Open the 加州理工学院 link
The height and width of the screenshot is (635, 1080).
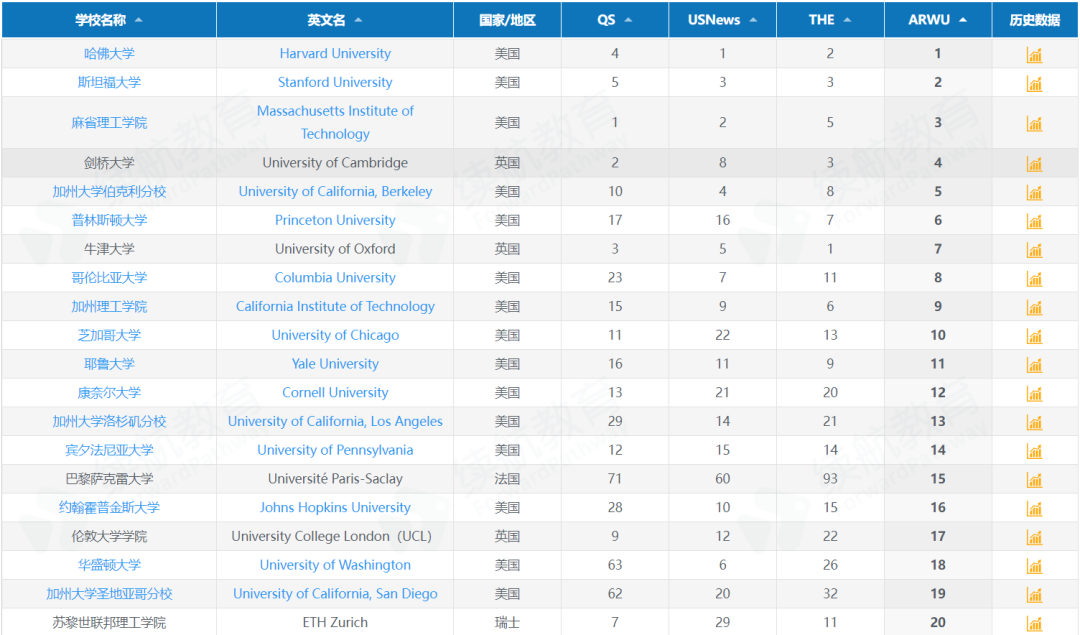coord(110,306)
